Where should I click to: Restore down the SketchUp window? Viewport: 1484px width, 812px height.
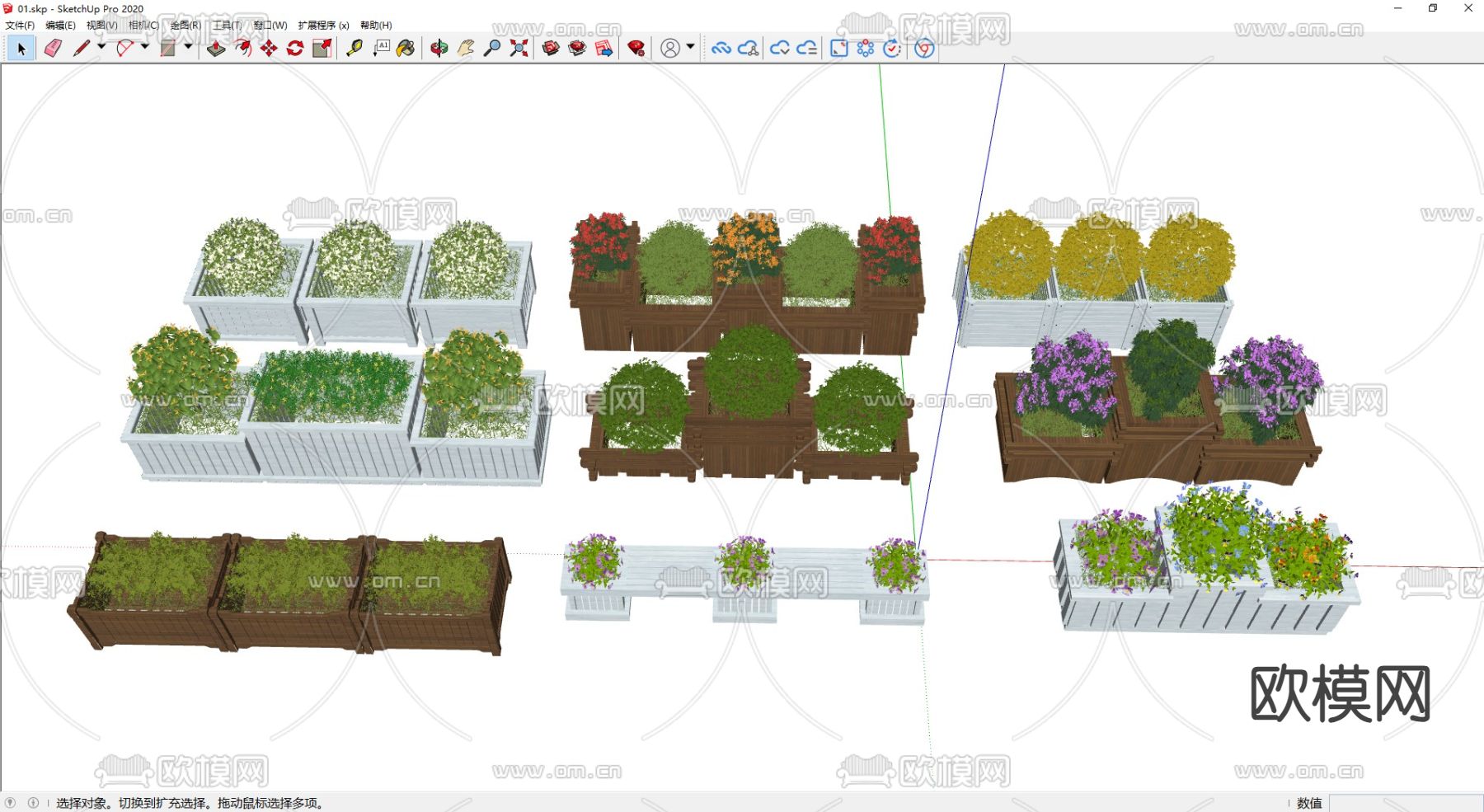click(x=1433, y=8)
